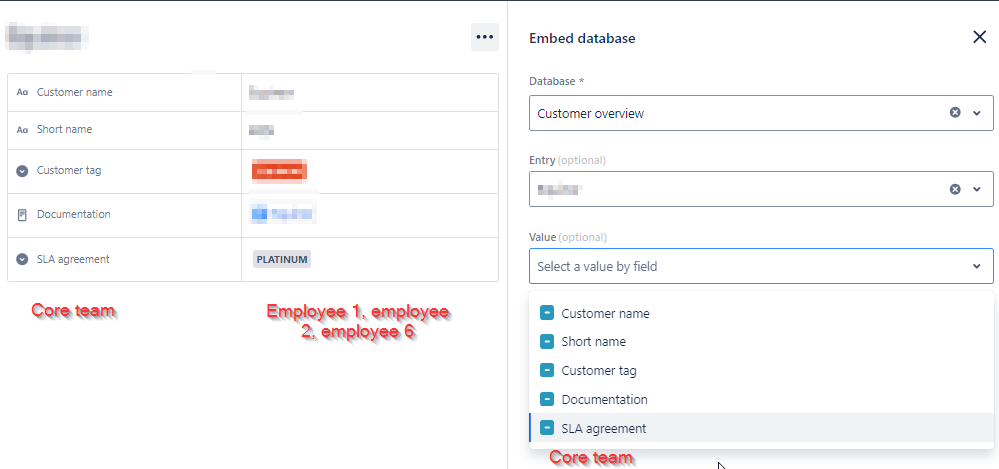Click the icon beside SLA agreement option
999x469 pixels.
[547, 428]
